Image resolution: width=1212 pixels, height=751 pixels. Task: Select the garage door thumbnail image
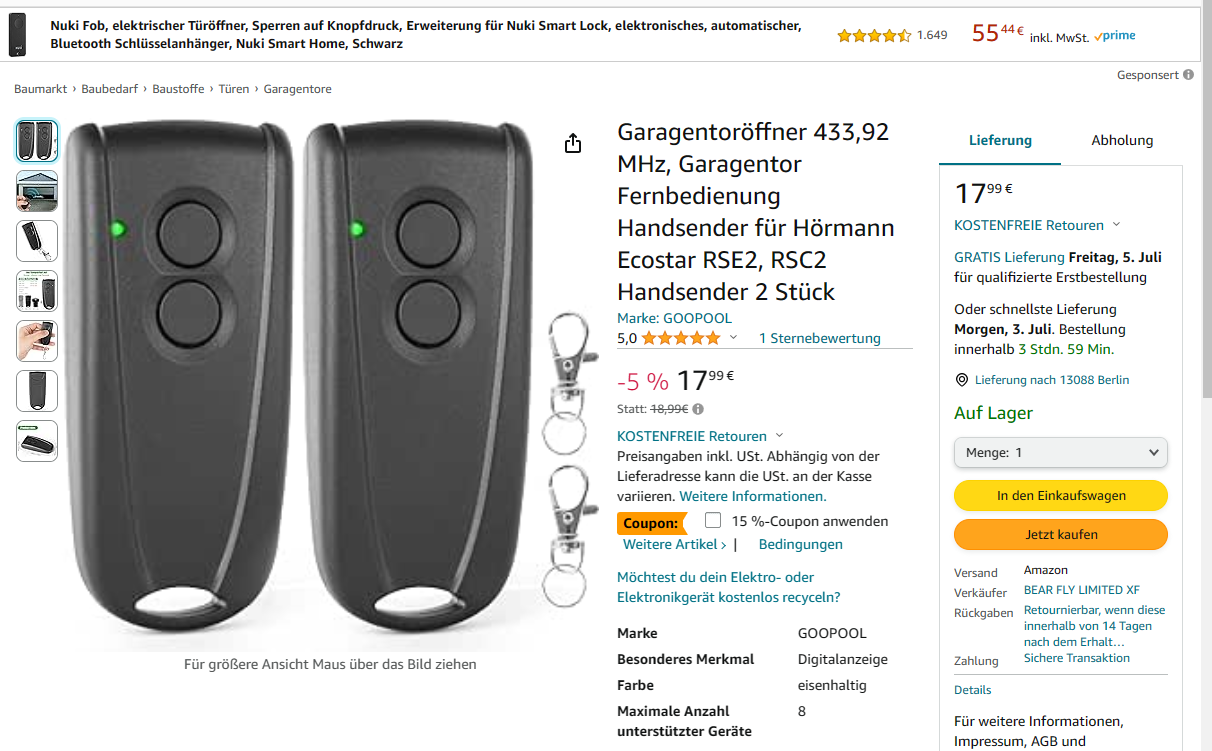[37, 191]
